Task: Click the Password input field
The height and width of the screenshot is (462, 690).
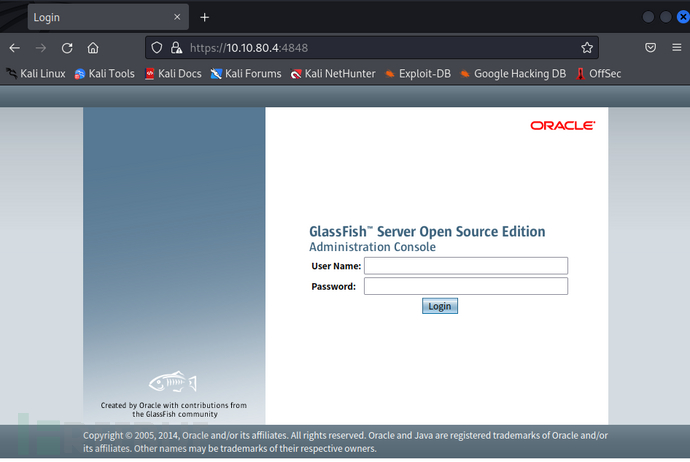Action: click(x=466, y=286)
